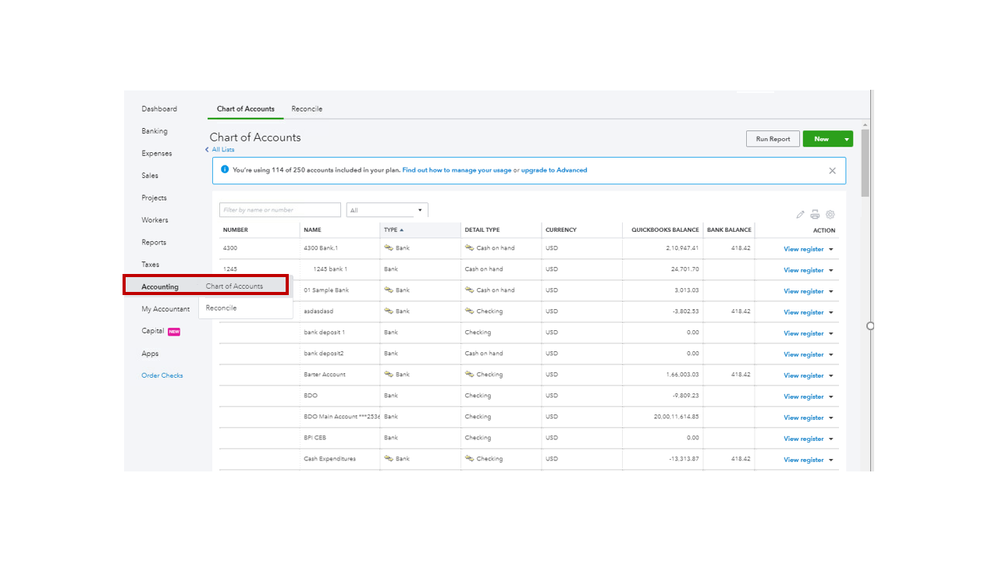
Task: Dismiss the account usage info banner
Action: point(832,171)
